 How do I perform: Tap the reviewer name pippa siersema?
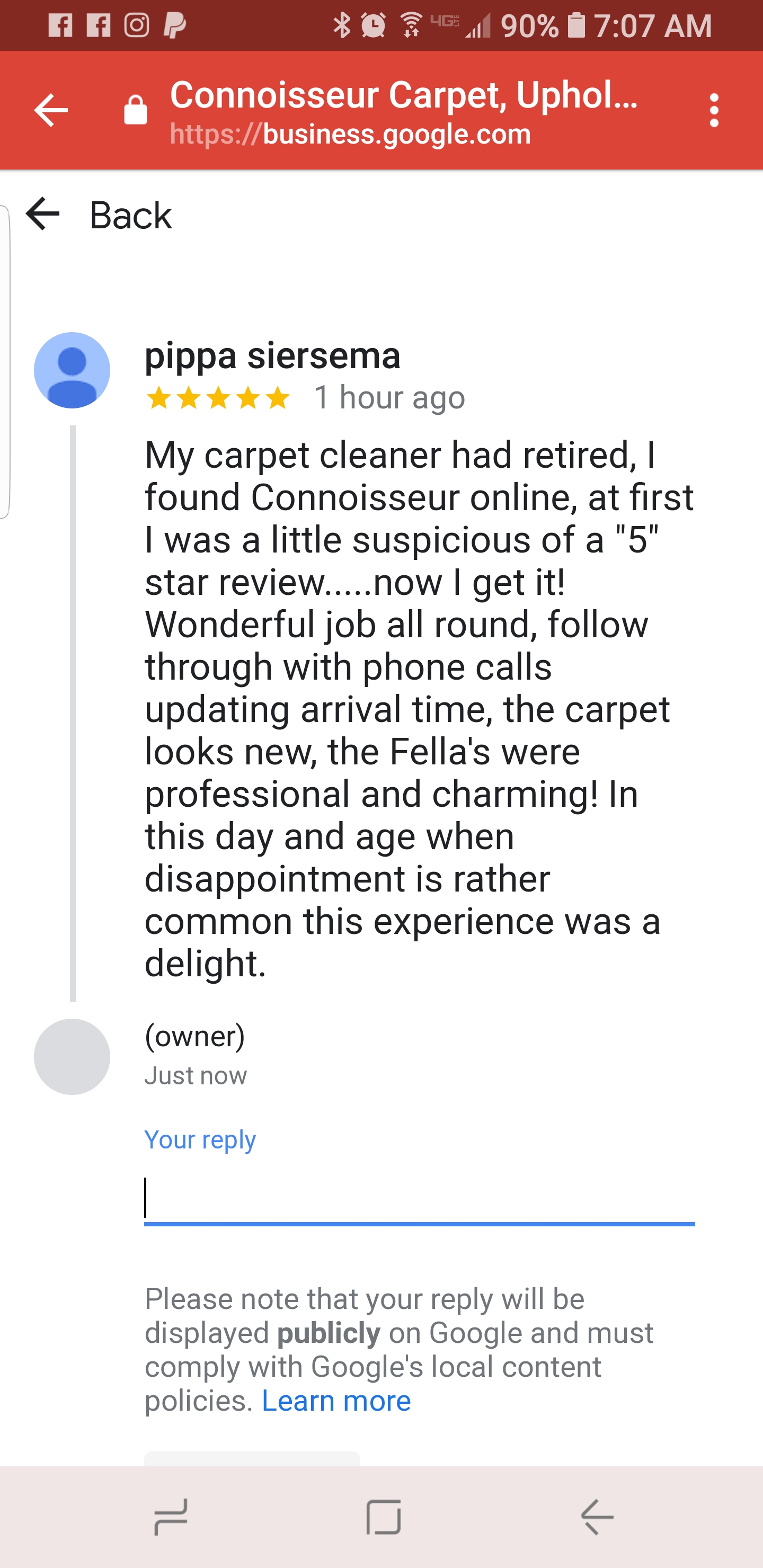pyautogui.click(x=272, y=355)
